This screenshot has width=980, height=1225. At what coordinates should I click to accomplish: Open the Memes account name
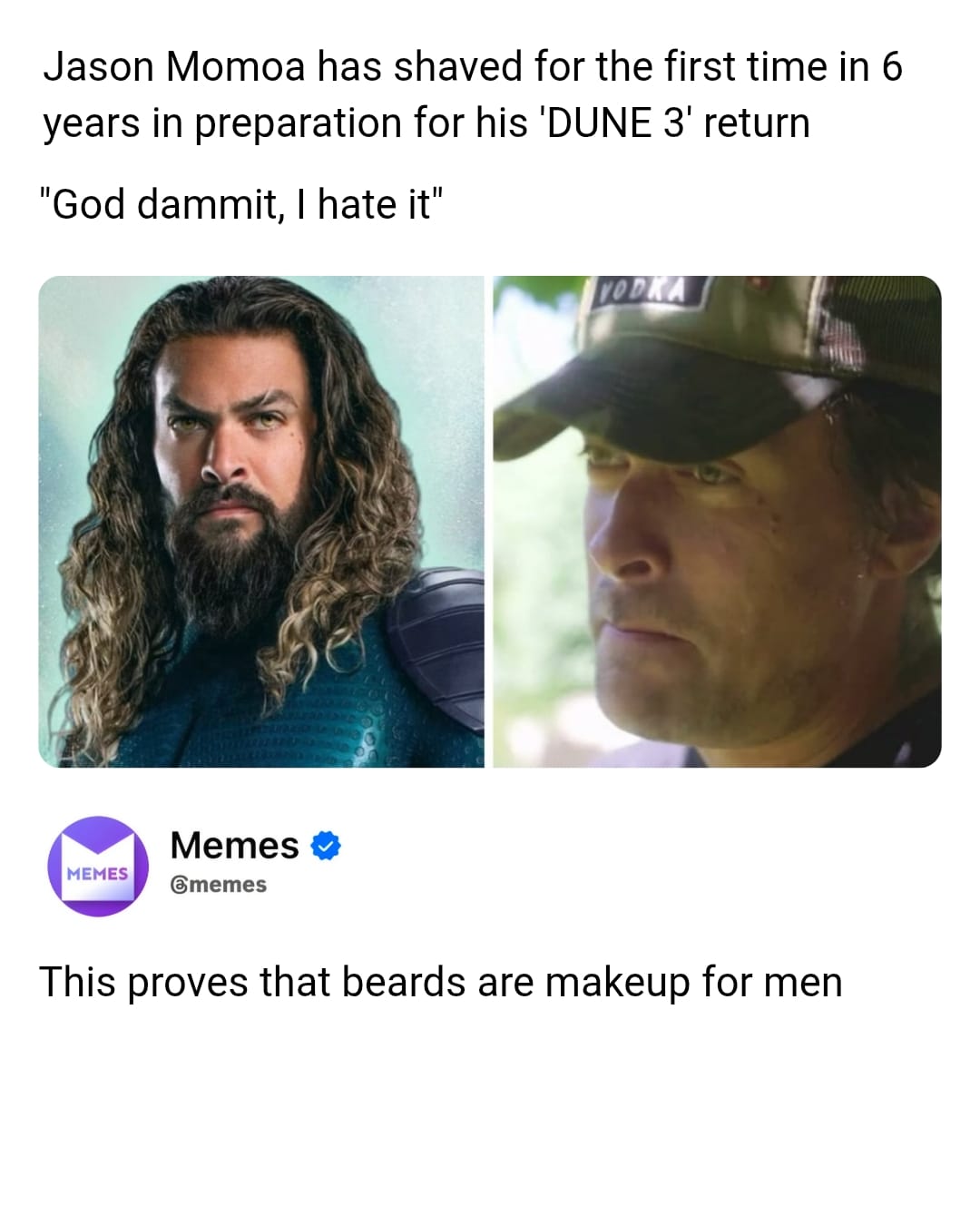[x=234, y=846]
